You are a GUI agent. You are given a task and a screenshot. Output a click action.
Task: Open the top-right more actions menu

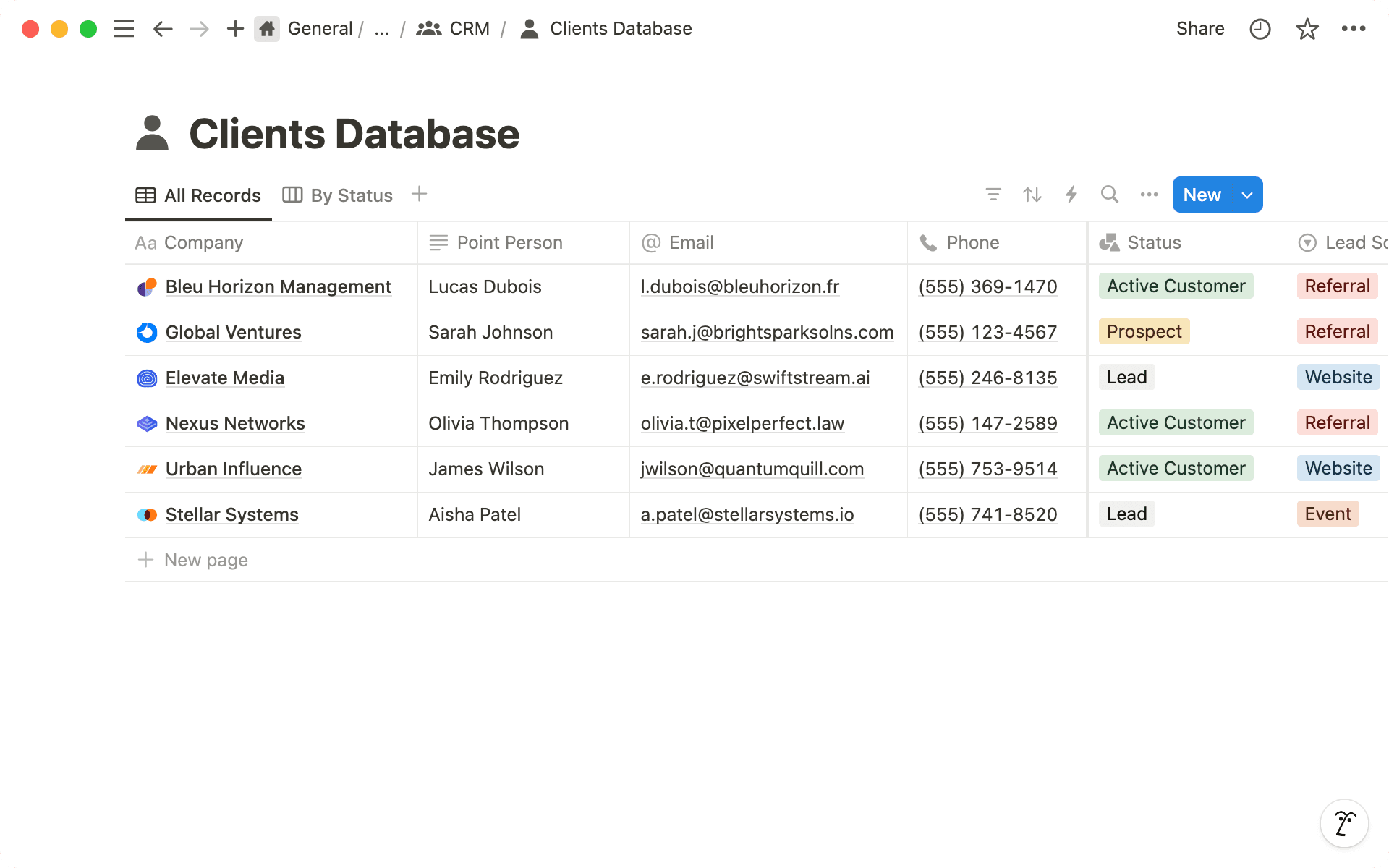click(x=1354, y=28)
